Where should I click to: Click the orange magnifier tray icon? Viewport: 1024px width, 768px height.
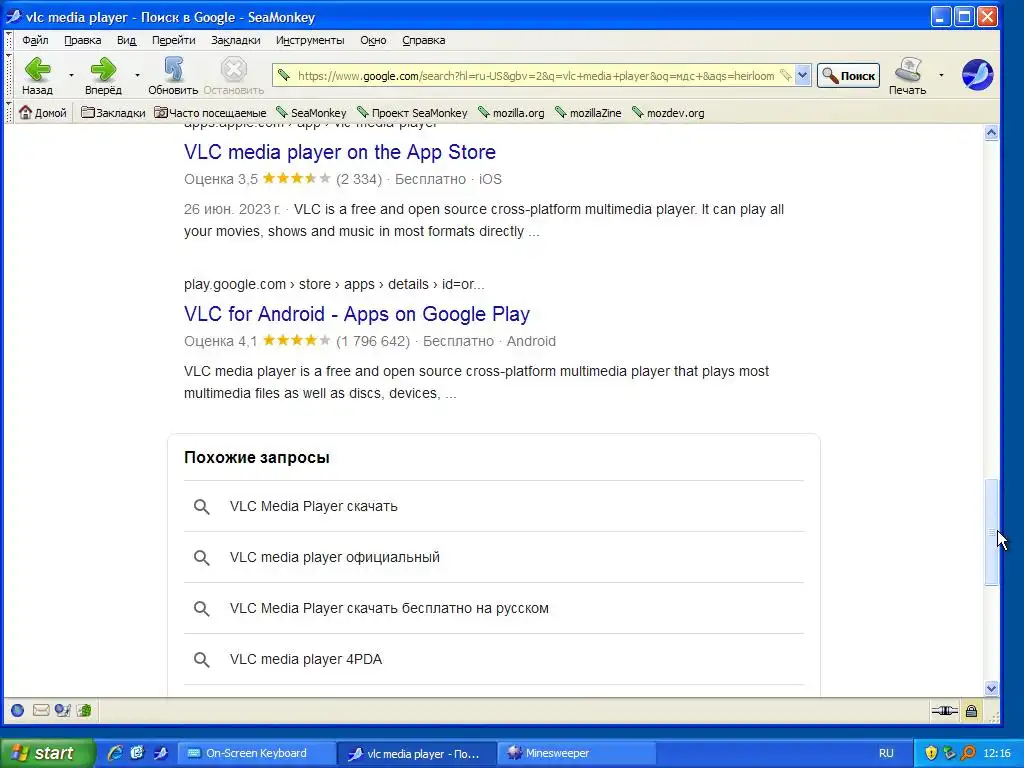point(968,753)
